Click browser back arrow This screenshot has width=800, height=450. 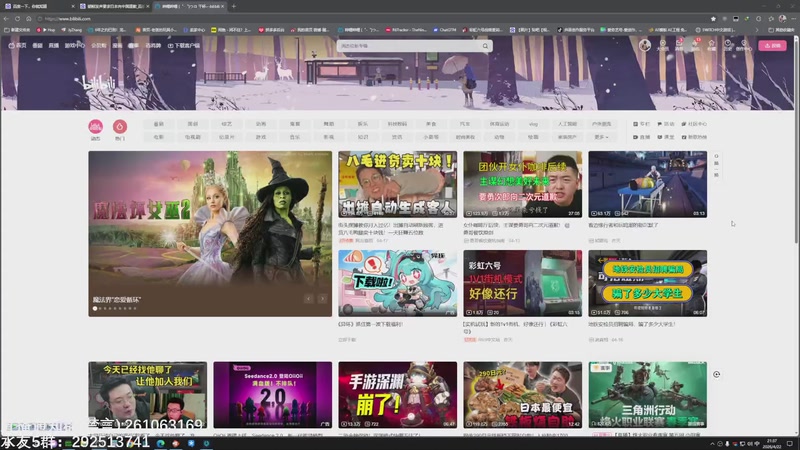[6, 19]
